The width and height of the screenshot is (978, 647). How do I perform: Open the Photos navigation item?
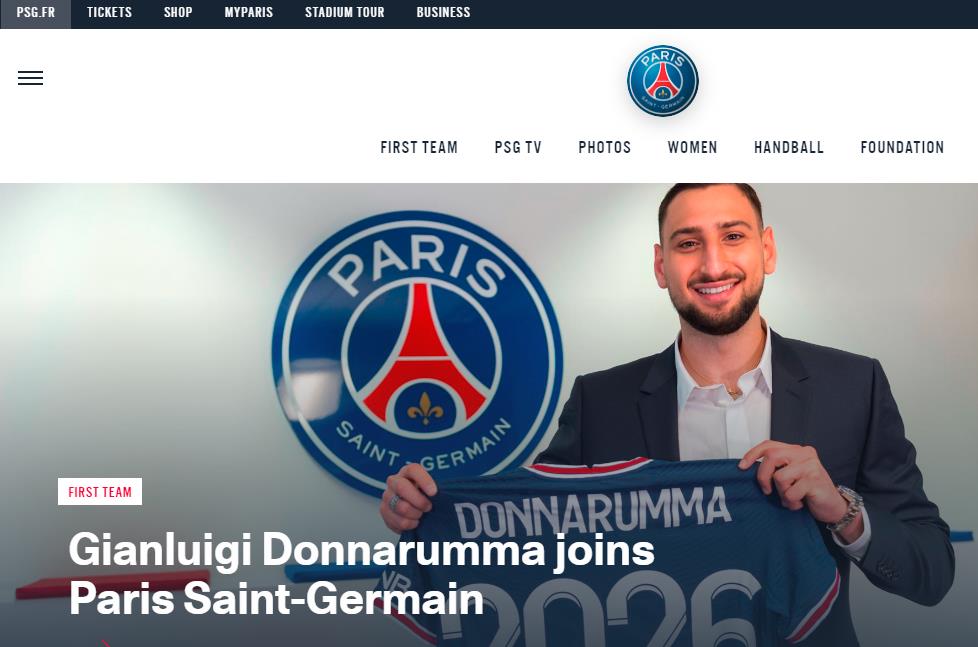[604, 147]
